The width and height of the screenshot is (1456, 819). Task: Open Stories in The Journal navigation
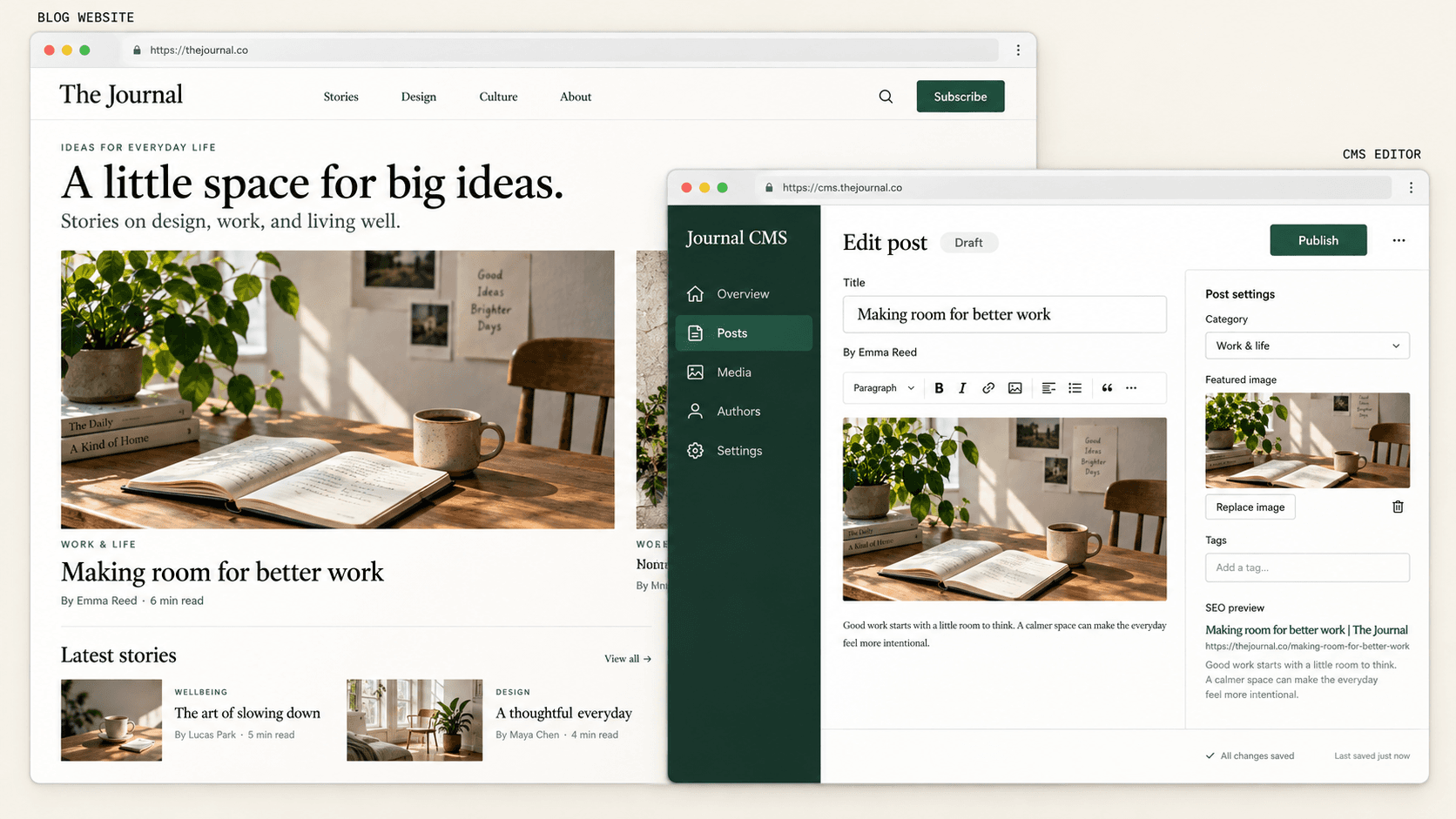(x=341, y=97)
